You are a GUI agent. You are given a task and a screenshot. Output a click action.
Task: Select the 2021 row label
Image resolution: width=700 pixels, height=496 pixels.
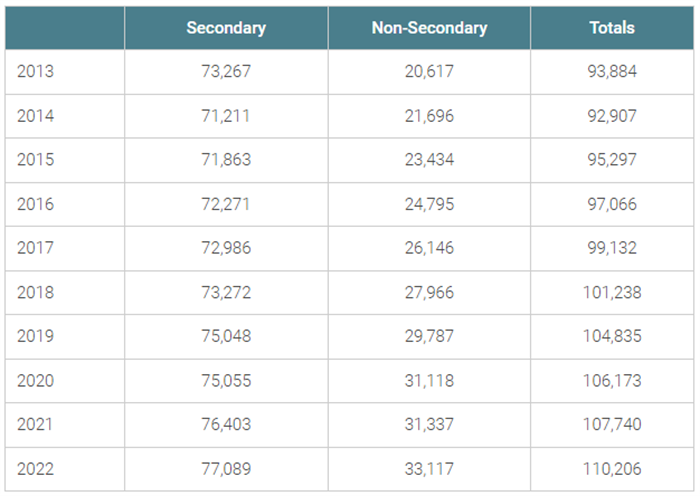click(35, 424)
